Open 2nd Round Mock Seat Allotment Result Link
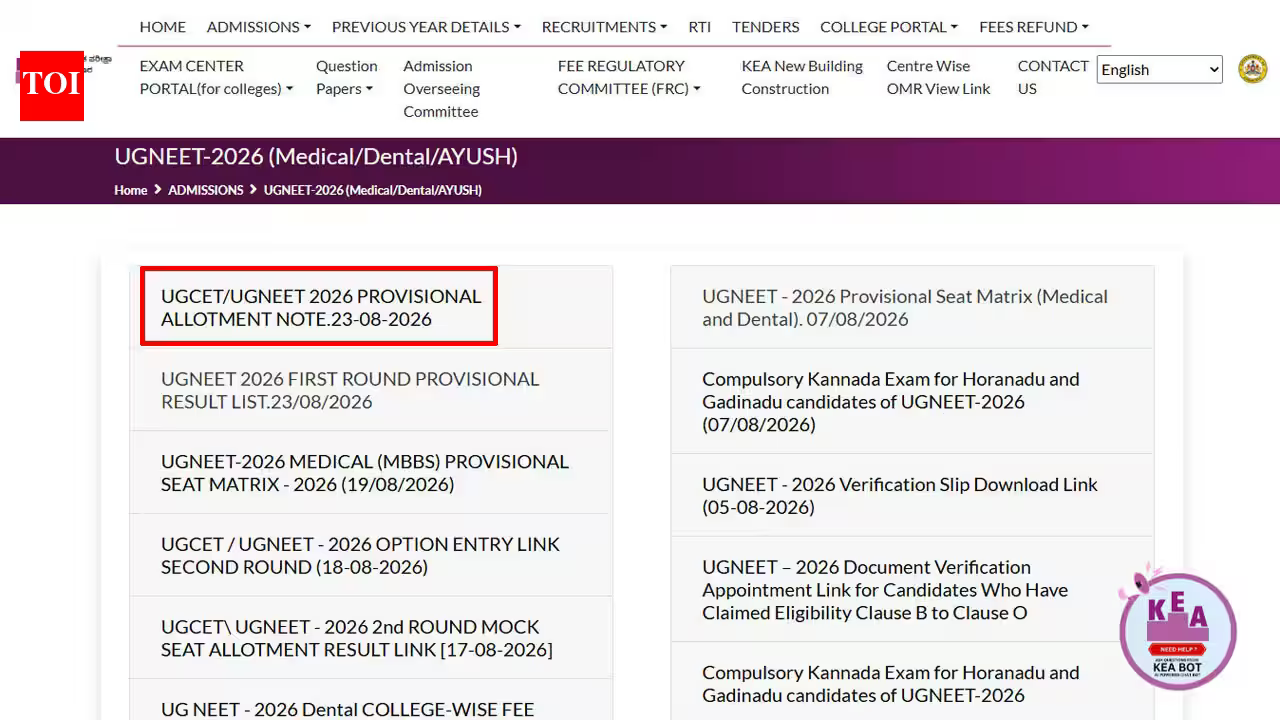1280x720 pixels. (357, 638)
